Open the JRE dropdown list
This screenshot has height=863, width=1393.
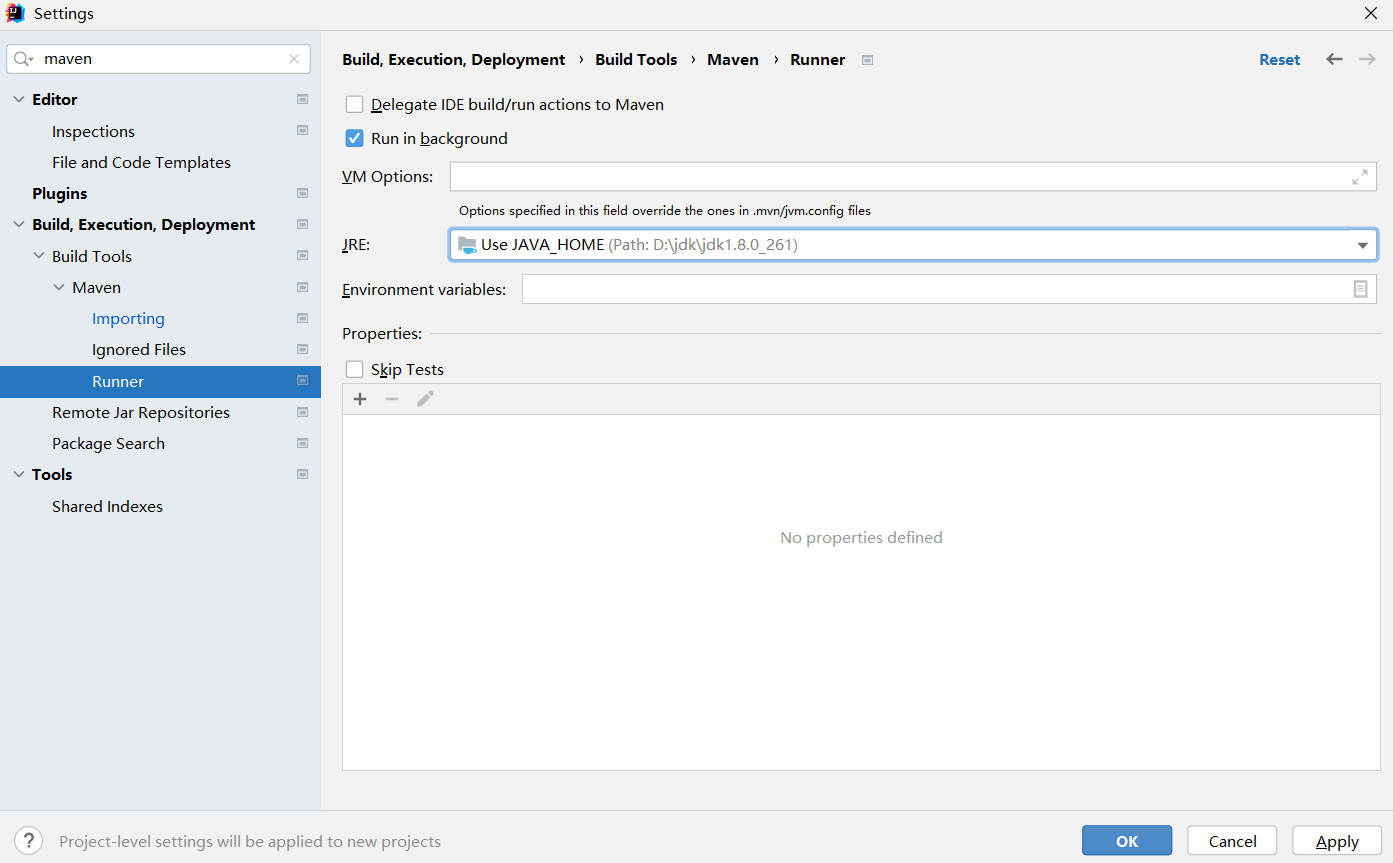click(1362, 245)
